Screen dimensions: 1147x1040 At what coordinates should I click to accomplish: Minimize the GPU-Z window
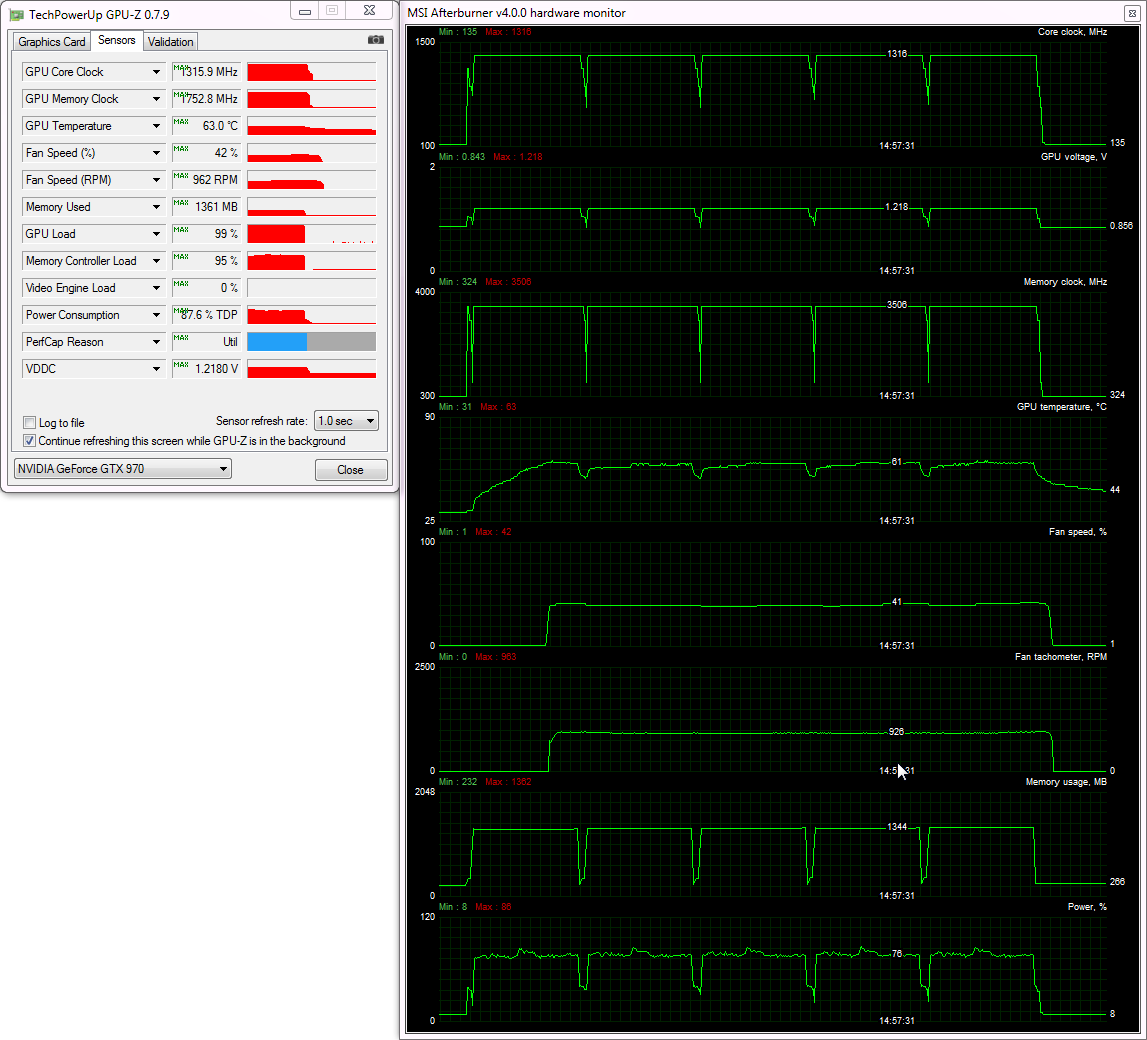coord(305,11)
